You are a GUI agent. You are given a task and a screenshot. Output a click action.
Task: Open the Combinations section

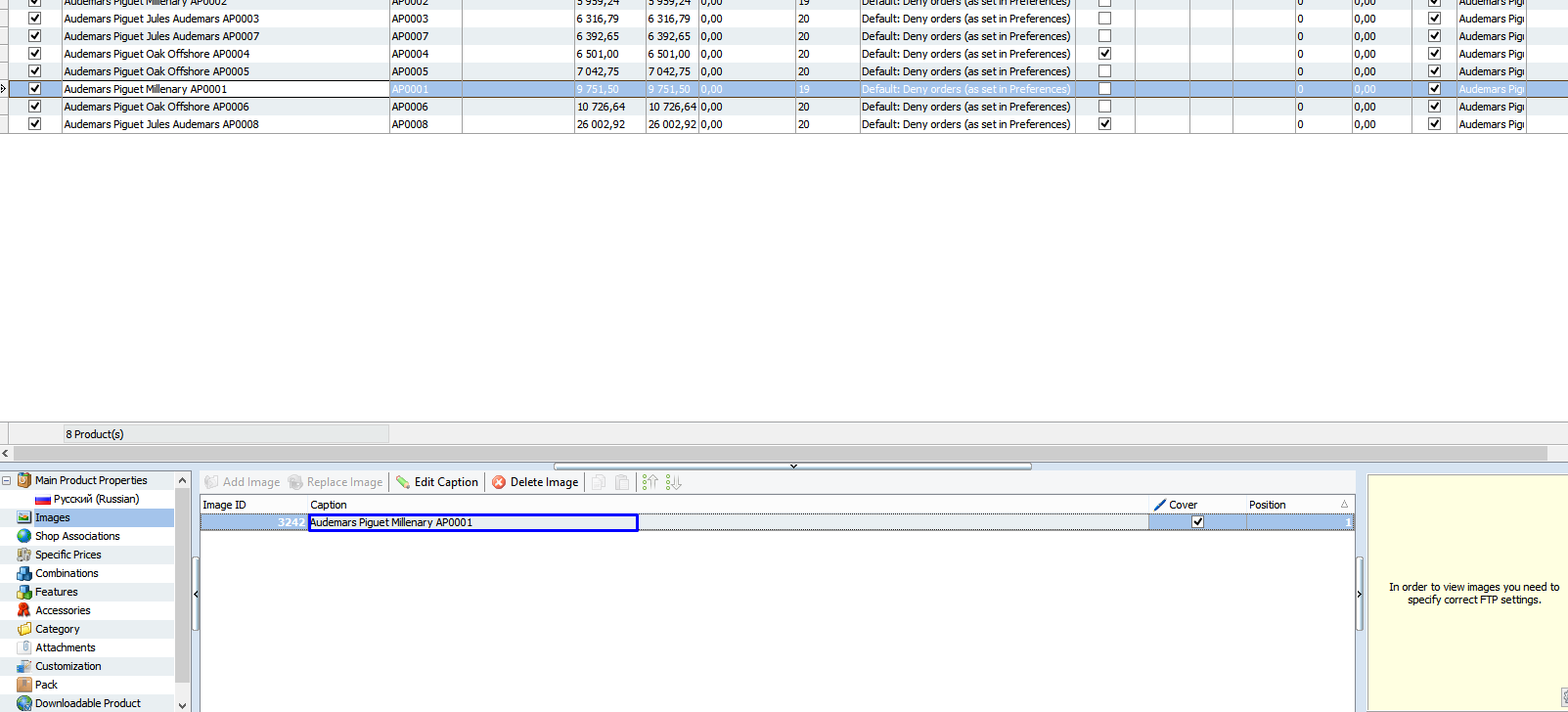click(x=67, y=573)
